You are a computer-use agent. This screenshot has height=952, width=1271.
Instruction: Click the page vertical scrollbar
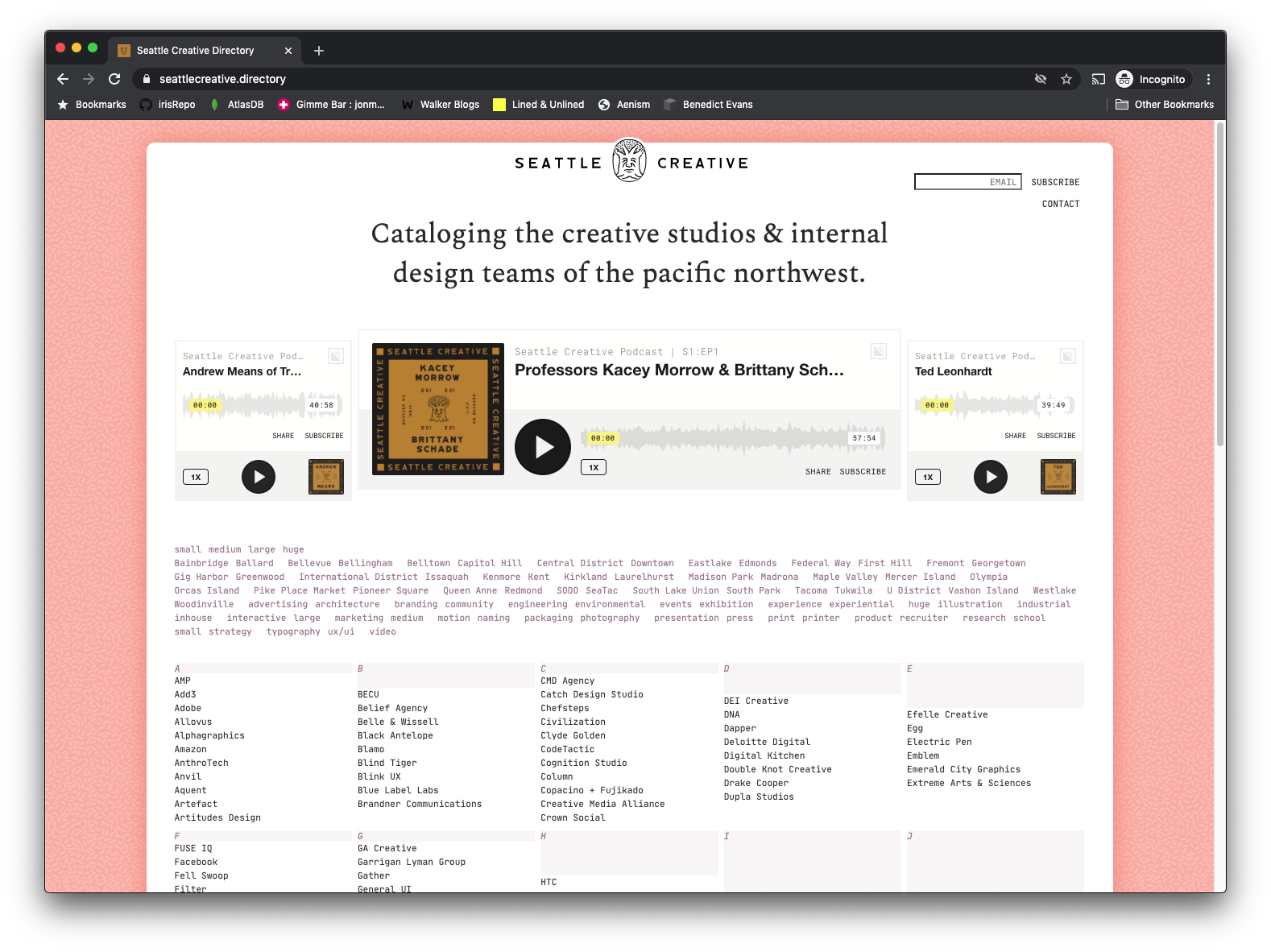click(x=1220, y=284)
